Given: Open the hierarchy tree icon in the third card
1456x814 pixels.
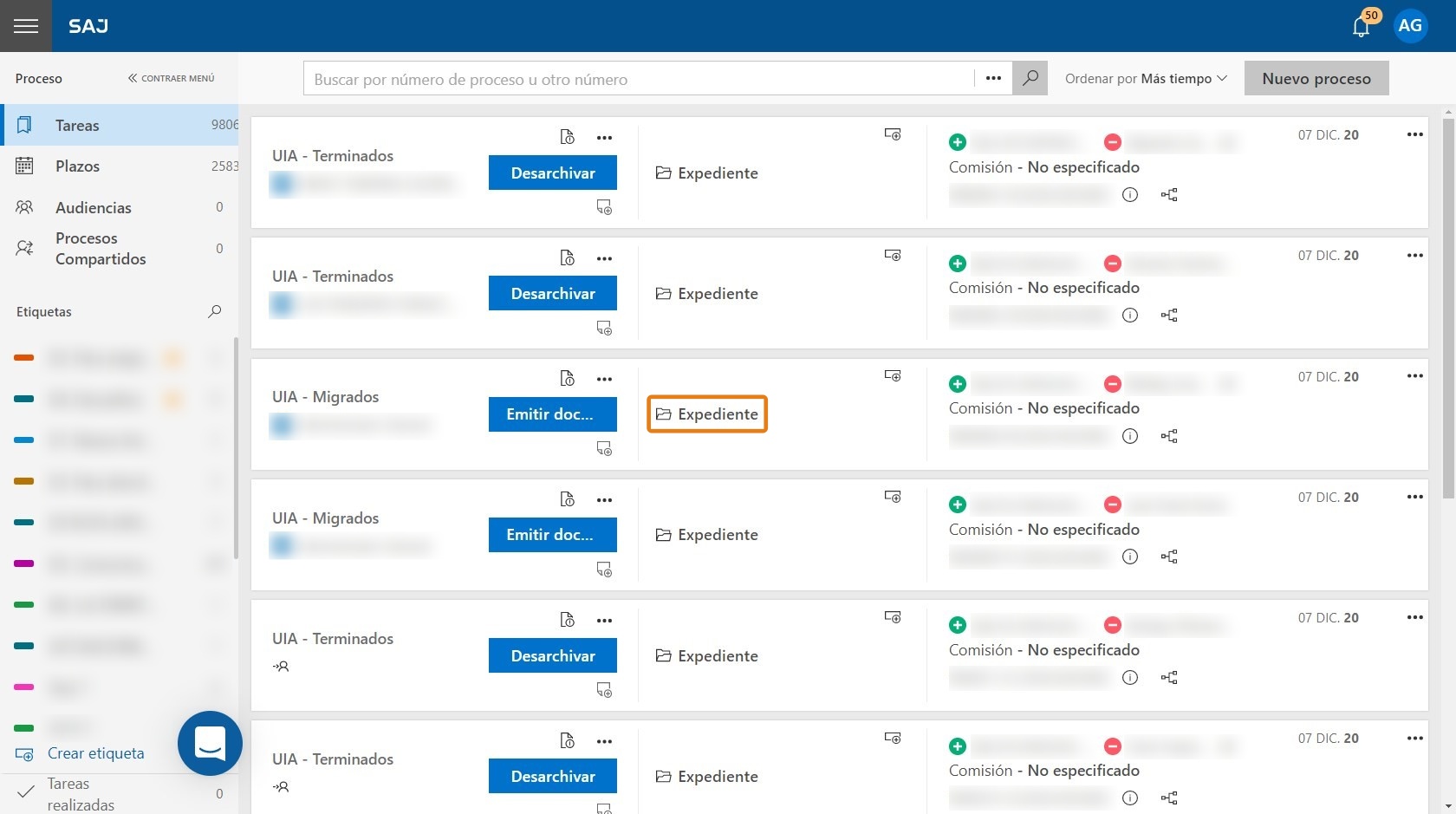Looking at the screenshot, I should [x=1169, y=436].
